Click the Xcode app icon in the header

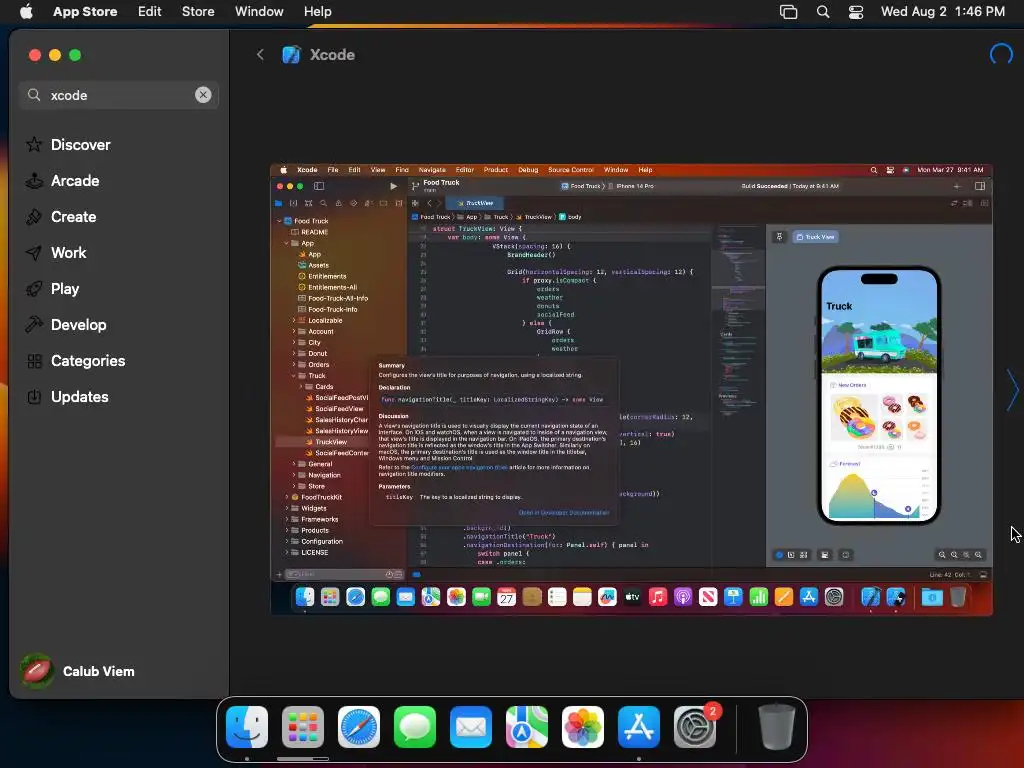pyautogui.click(x=291, y=55)
